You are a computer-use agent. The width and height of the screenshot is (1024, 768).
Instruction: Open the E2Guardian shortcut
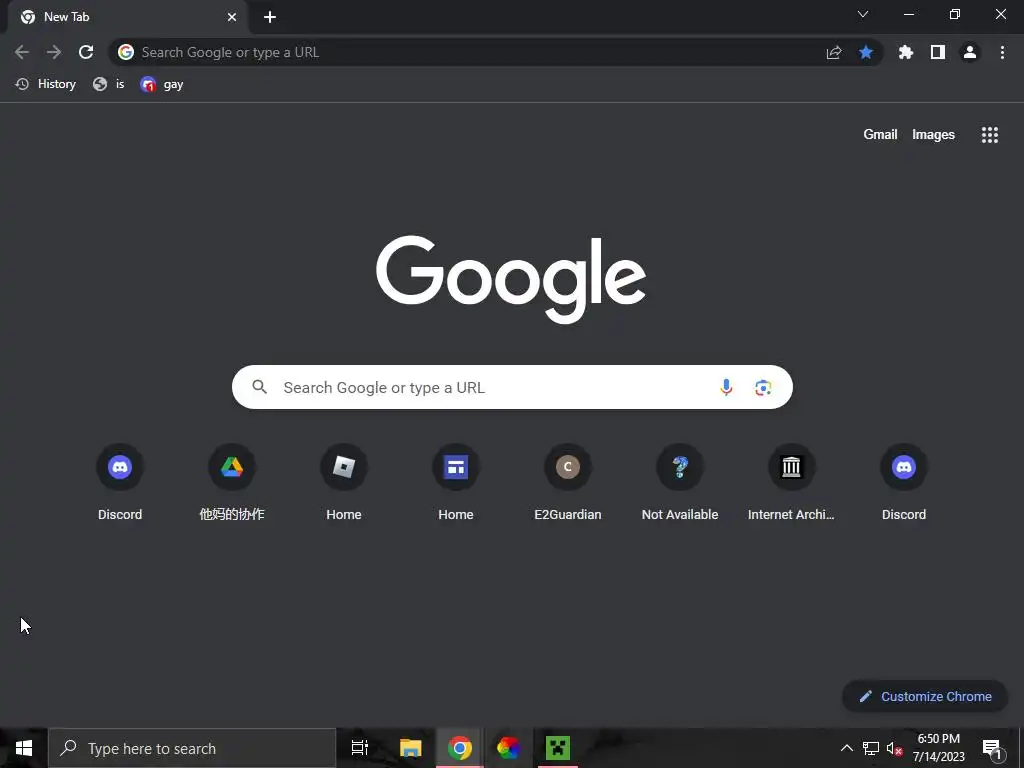[568, 483]
